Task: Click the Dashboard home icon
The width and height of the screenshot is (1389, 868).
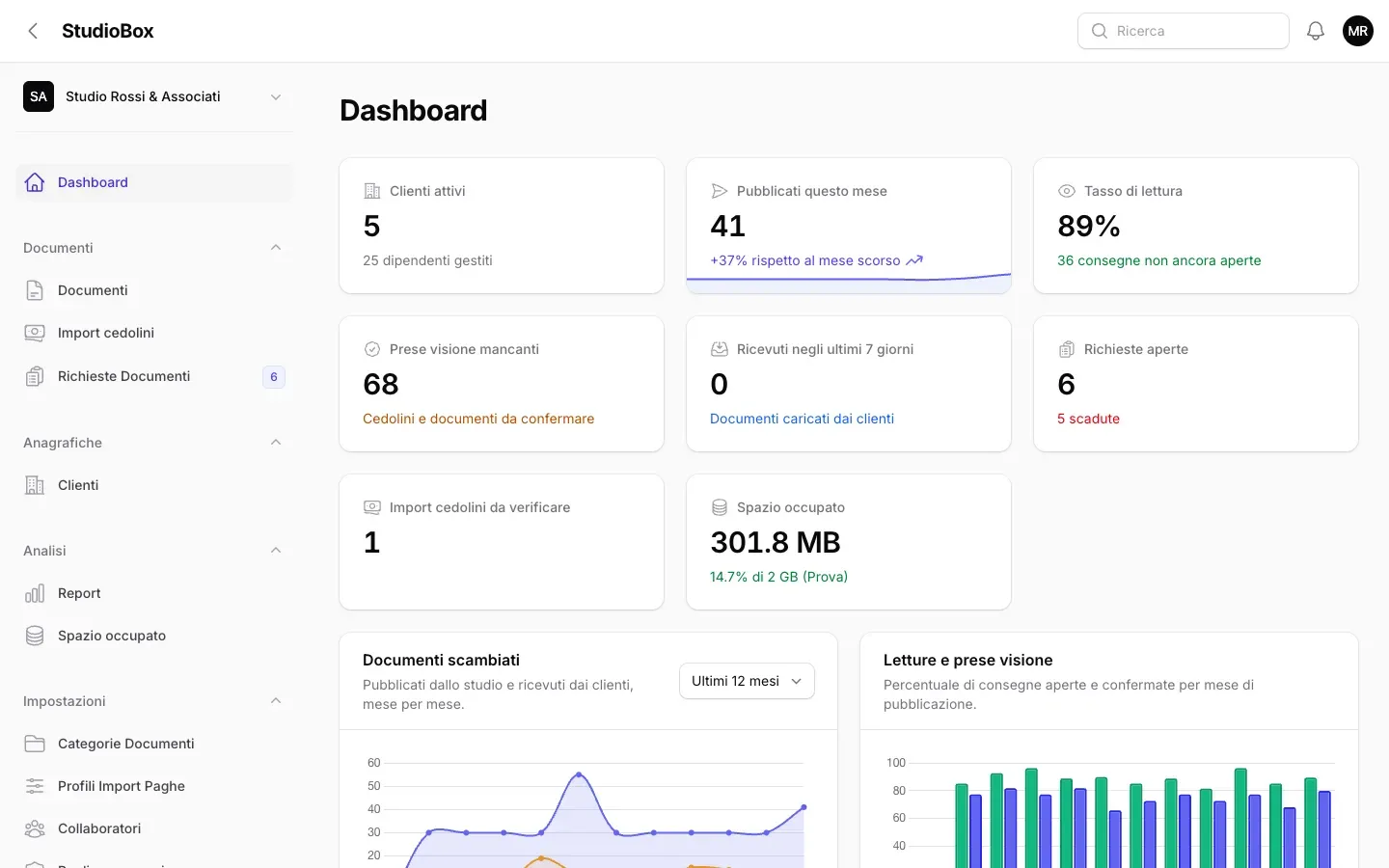Action: (x=35, y=182)
